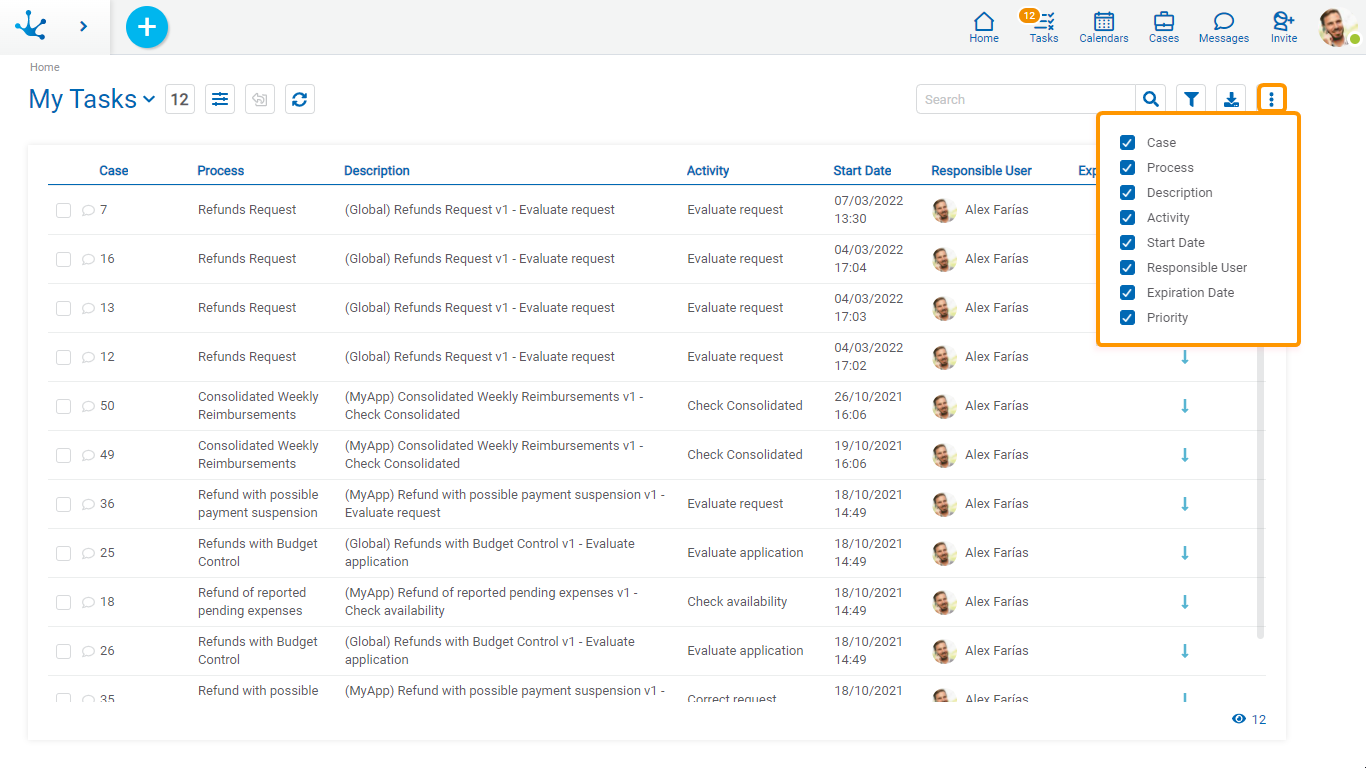Image resolution: width=1366 pixels, height=768 pixels.
Task: Sort by the Start Date column header
Action: pos(862,171)
